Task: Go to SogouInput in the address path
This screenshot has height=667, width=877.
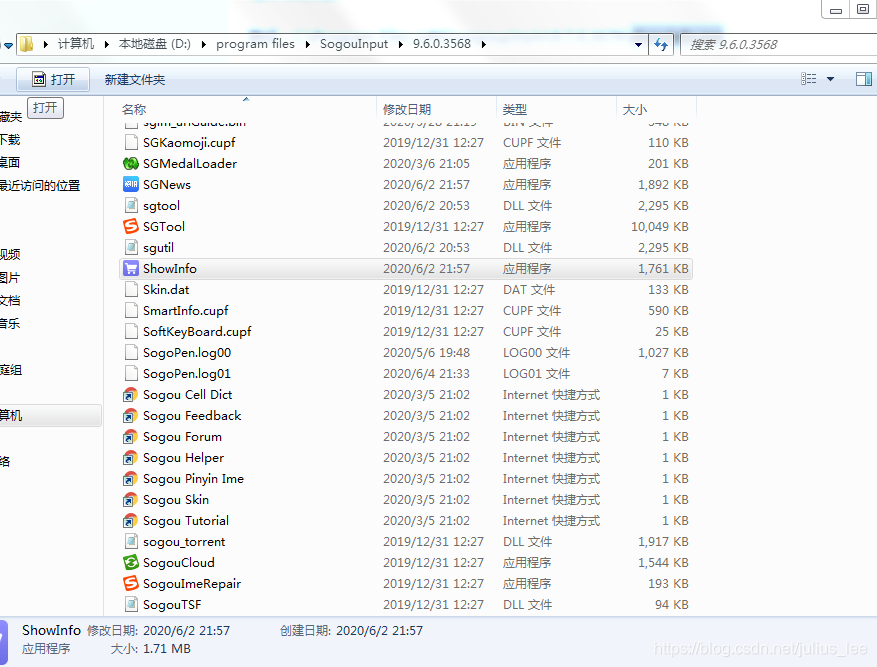Action: pos(353,44)
